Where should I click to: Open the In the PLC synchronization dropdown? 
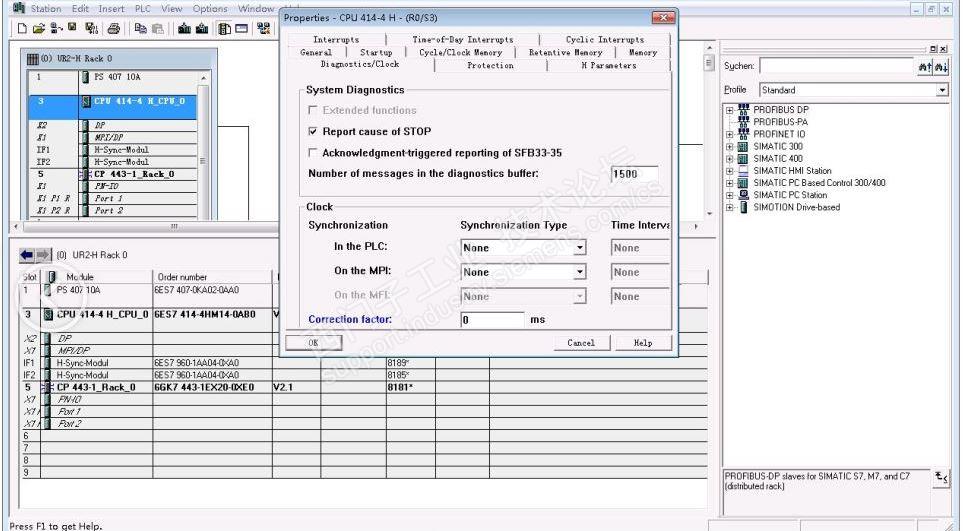[x=579, y=248]
